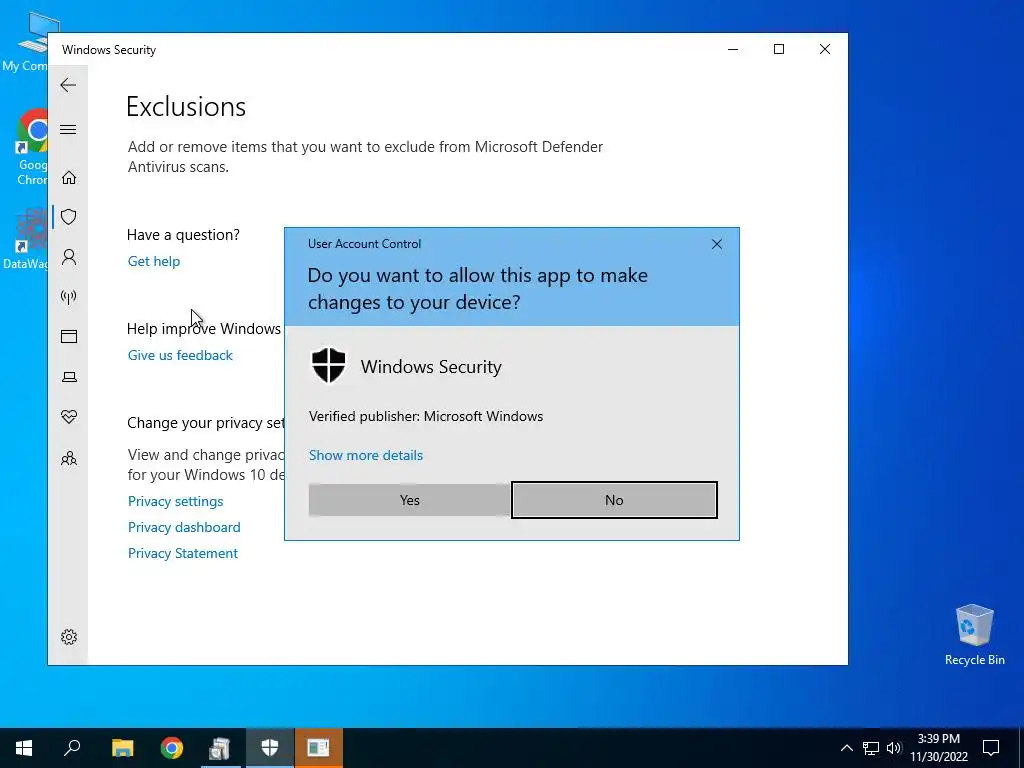Close the User Account Control dialog
The image size is (1024, 768).
(x=716, y=244)
